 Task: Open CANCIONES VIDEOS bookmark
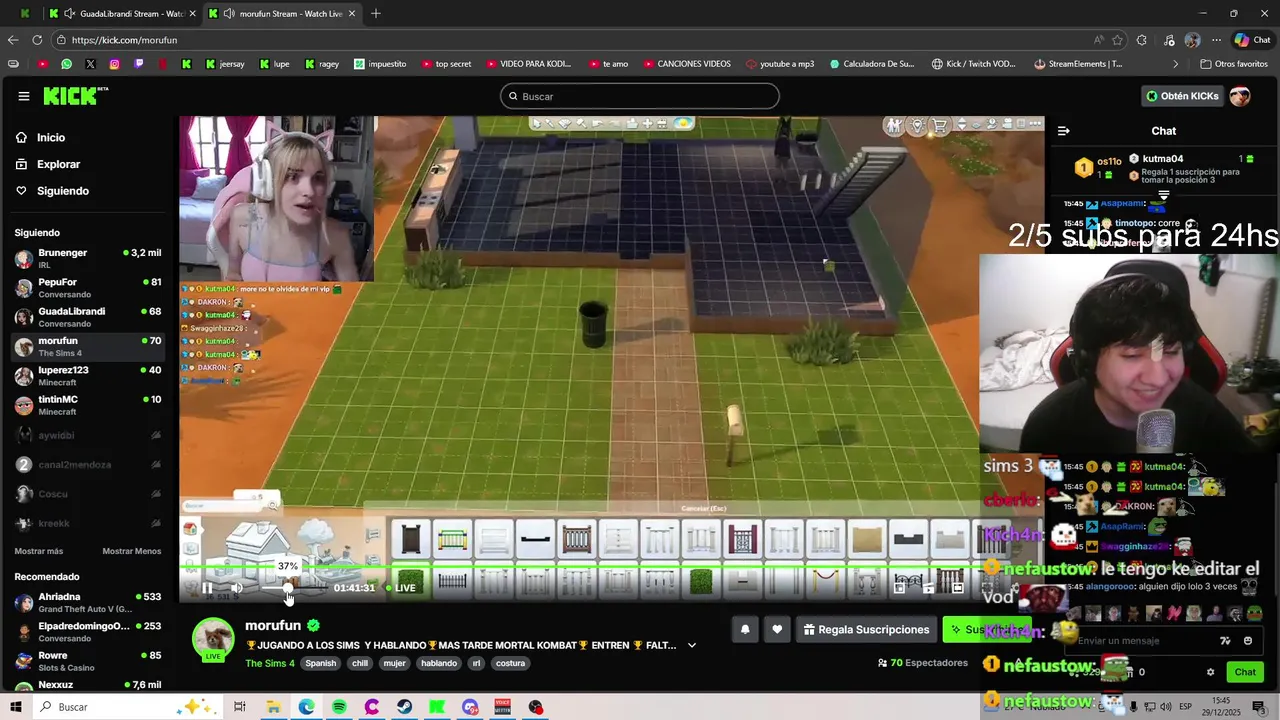tap(686, 64)
